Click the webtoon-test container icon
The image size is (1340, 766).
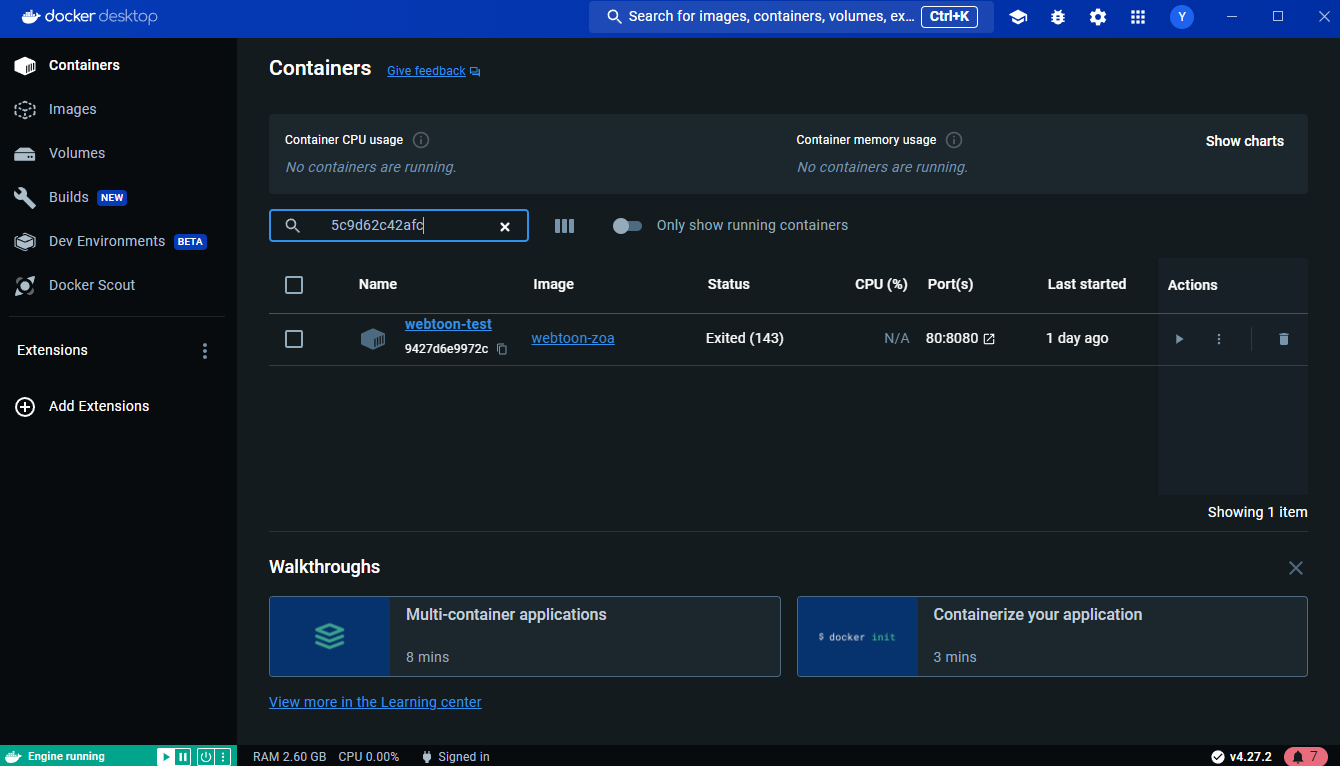373,339
